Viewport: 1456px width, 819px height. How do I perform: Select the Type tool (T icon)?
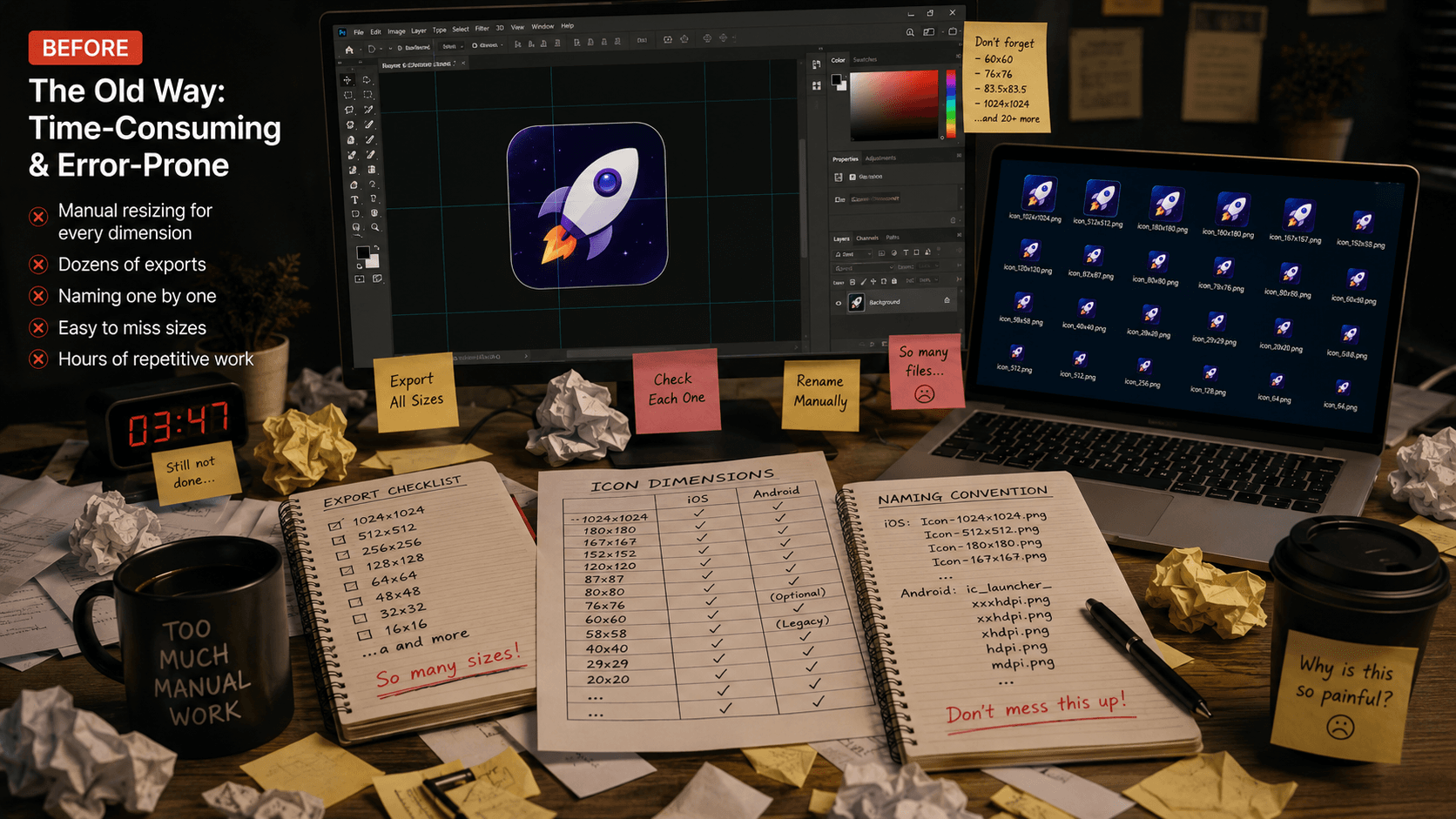354,199
